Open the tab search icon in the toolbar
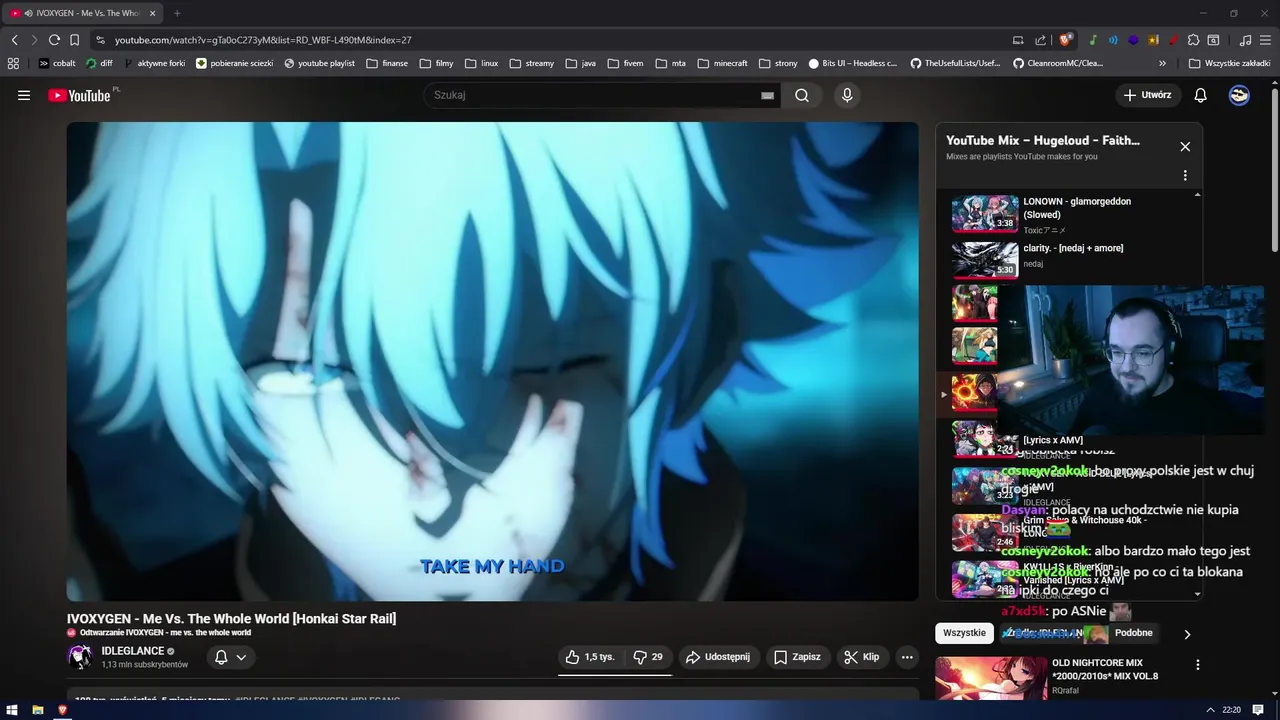 coord(1213,40)
